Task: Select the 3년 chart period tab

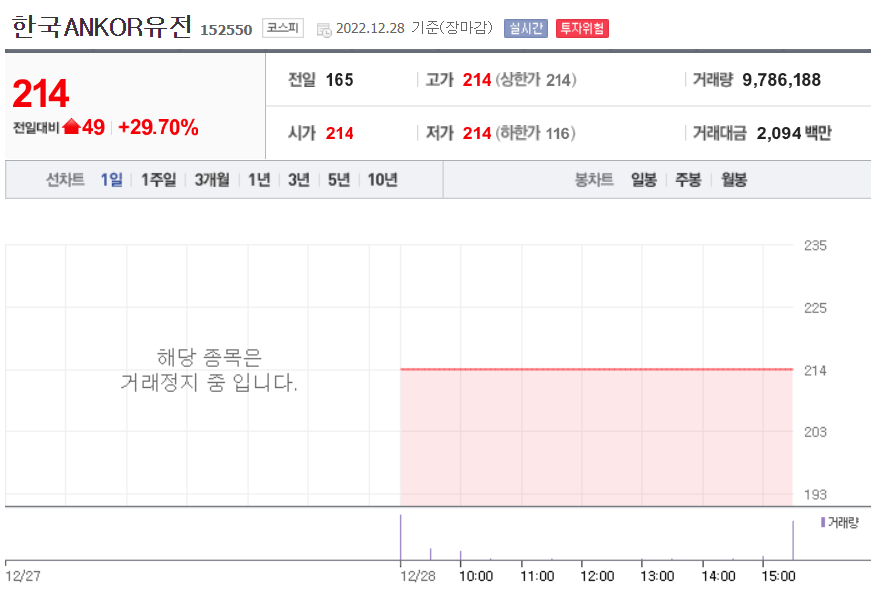Action: tap(297, 180)
